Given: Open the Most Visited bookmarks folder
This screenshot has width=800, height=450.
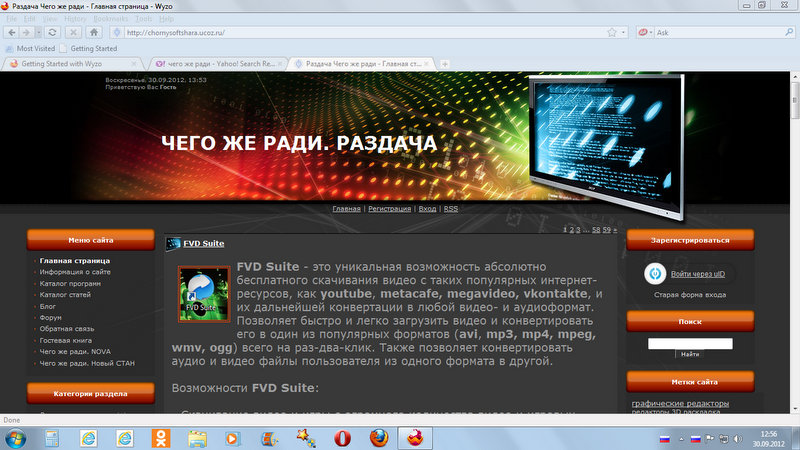Looking at the screenshot, I should [x=30, y=48].
